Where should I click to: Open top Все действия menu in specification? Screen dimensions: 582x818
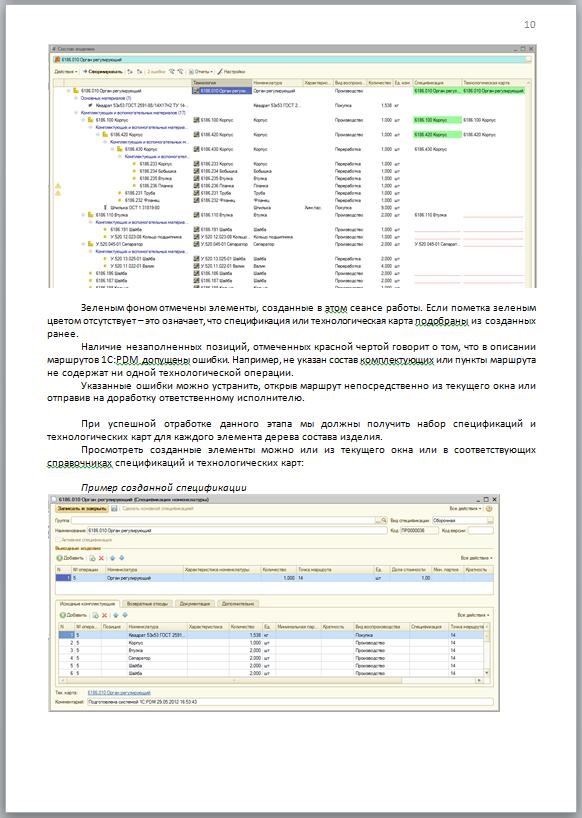point(465,508)
